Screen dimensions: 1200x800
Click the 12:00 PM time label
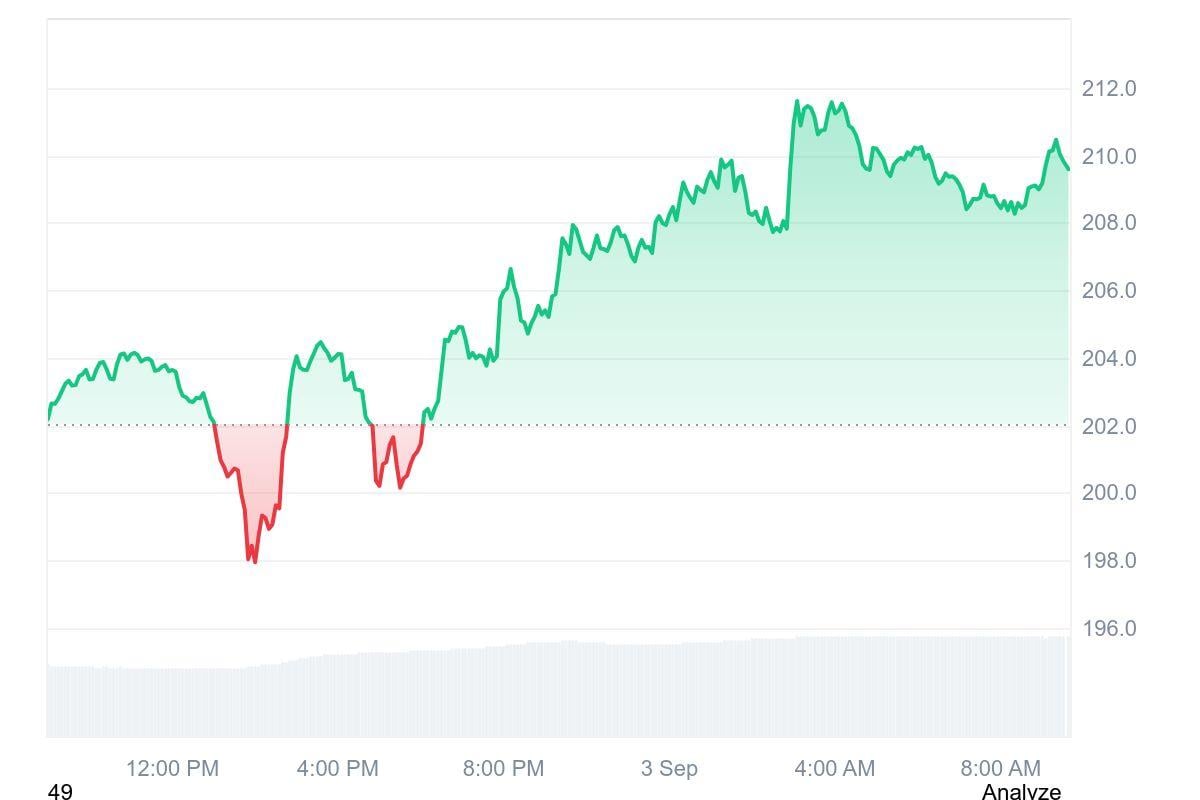pos(172,769)
